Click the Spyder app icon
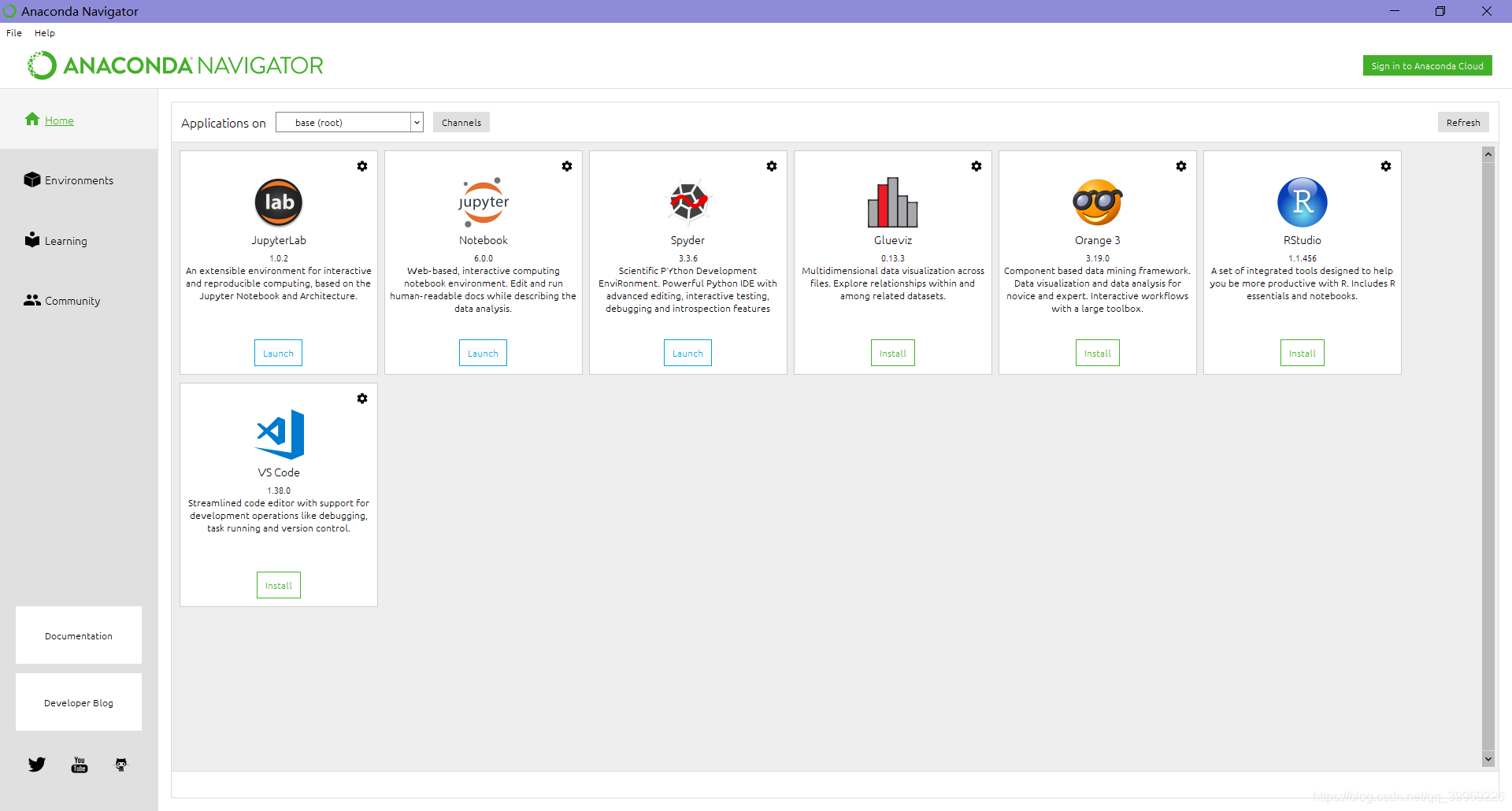This screenshot has width=1512, height=811. [688, 202]
